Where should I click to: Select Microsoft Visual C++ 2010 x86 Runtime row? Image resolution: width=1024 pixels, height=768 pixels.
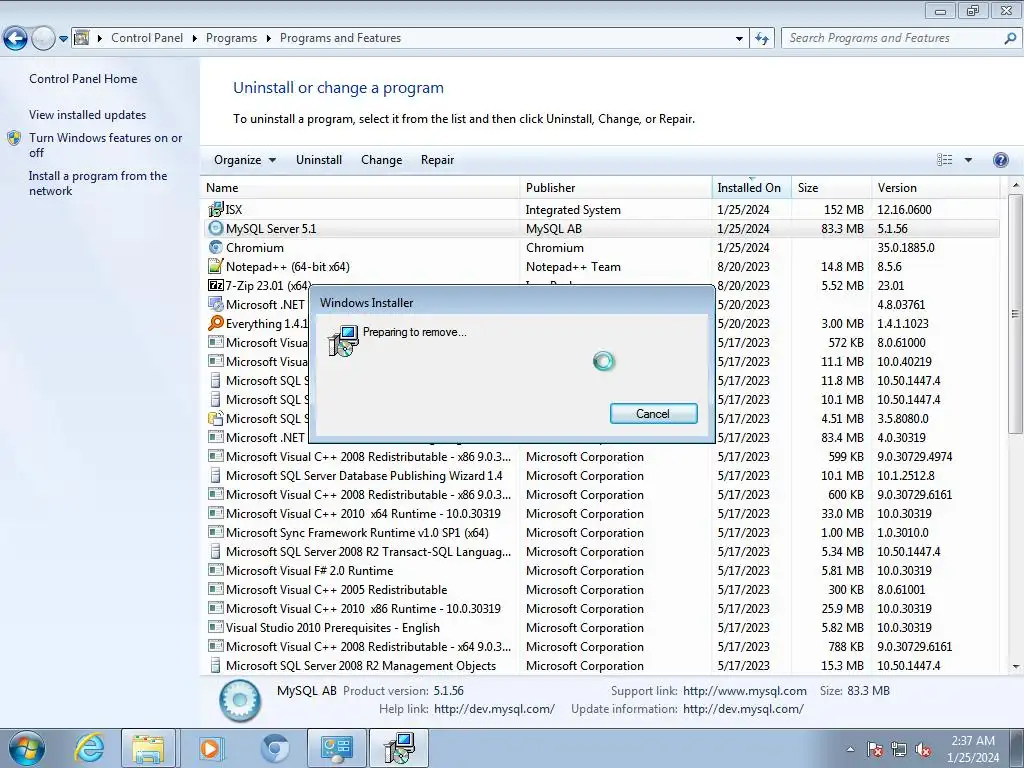click(x=600, y=609)
